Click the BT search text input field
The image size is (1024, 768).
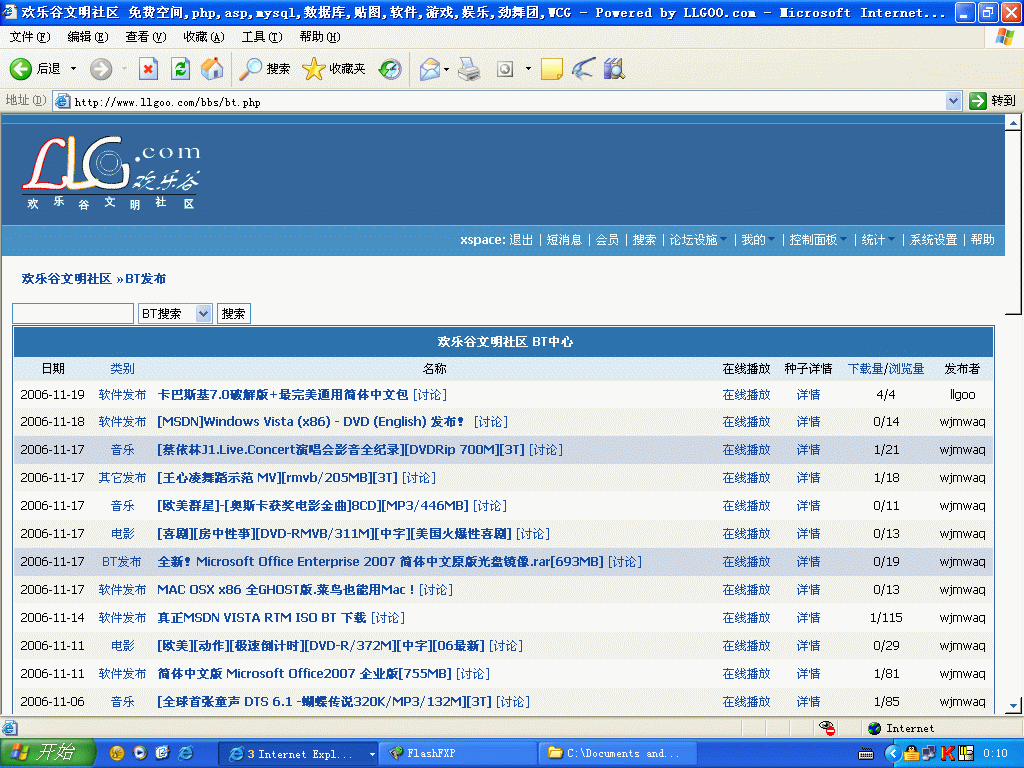[x=73, y=313]
